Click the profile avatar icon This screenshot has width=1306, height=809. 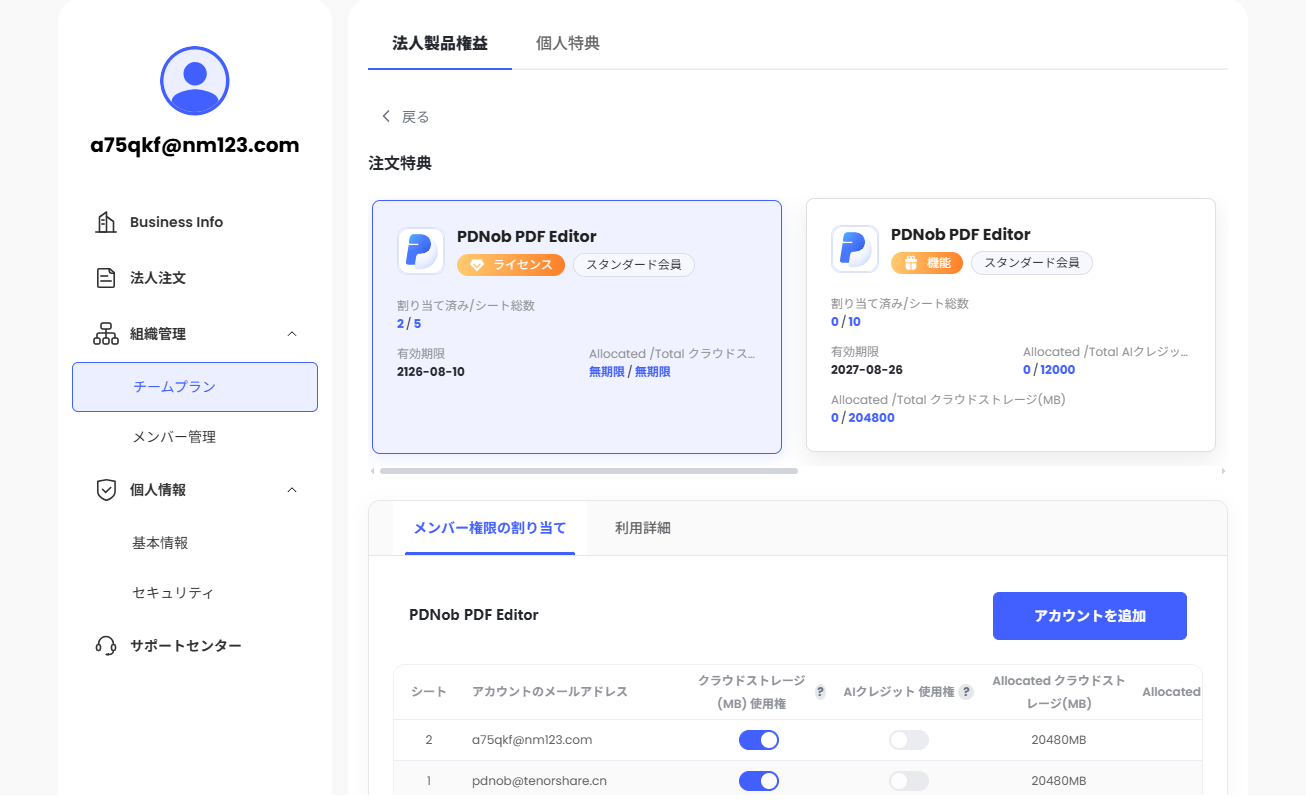coord(195,81)
